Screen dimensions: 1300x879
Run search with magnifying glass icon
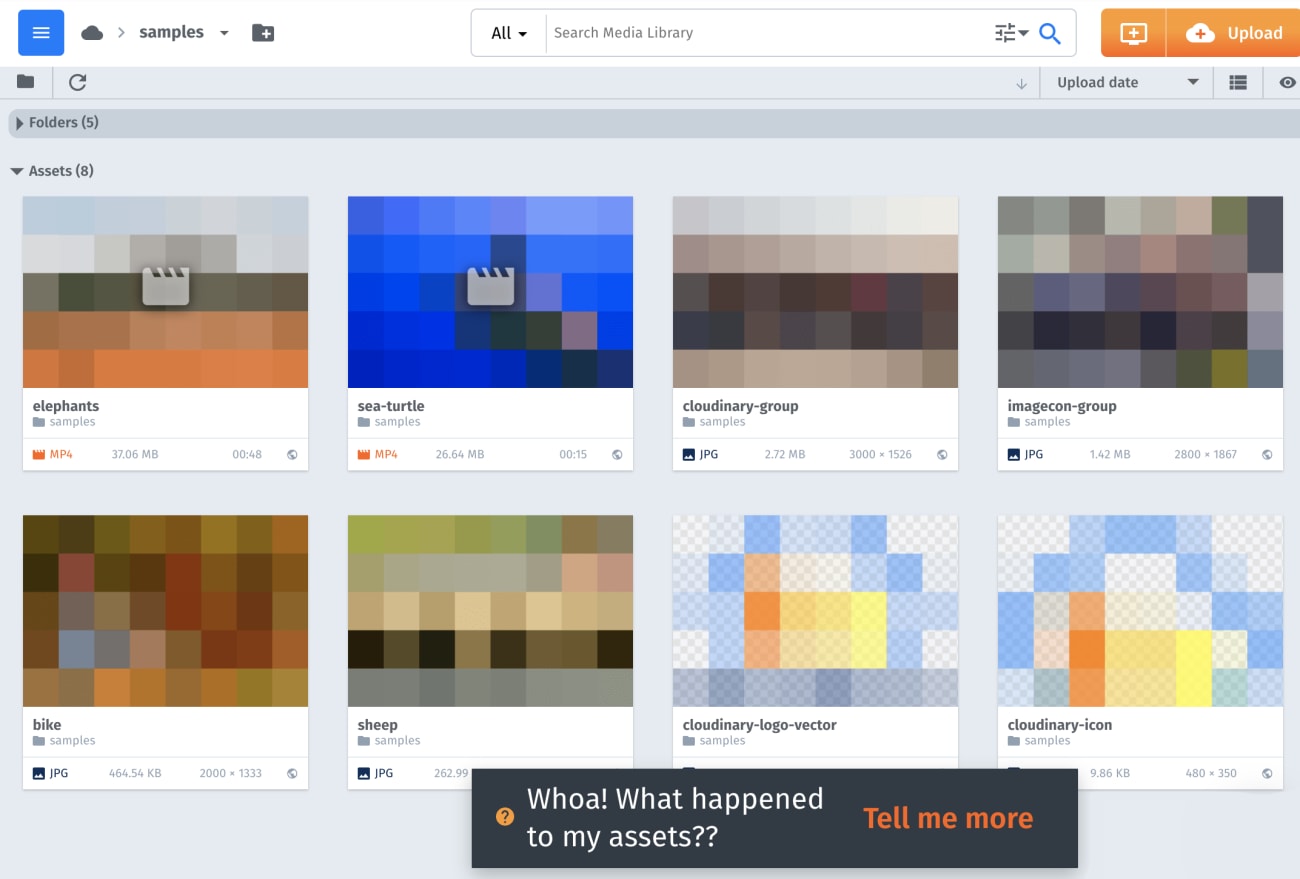pos(1050,33)
